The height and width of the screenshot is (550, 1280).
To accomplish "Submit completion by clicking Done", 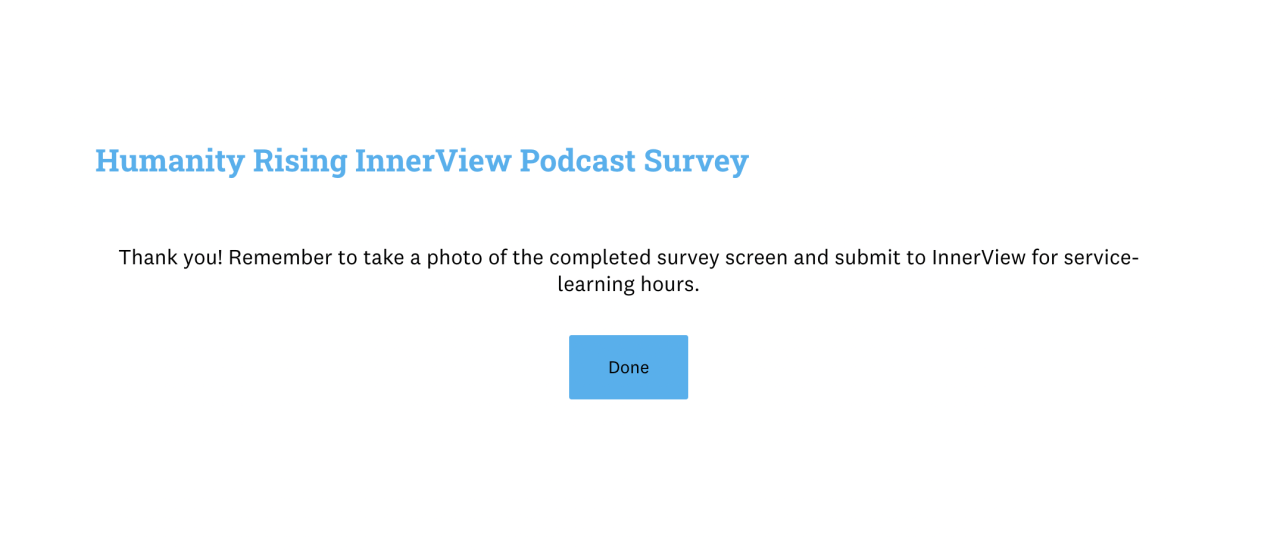I will 628,367.
